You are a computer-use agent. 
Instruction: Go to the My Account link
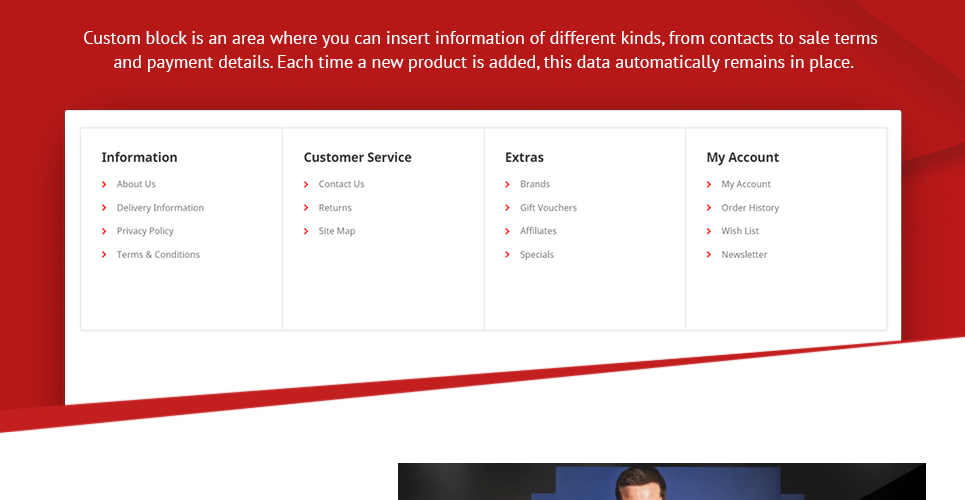tap(745, 184)
